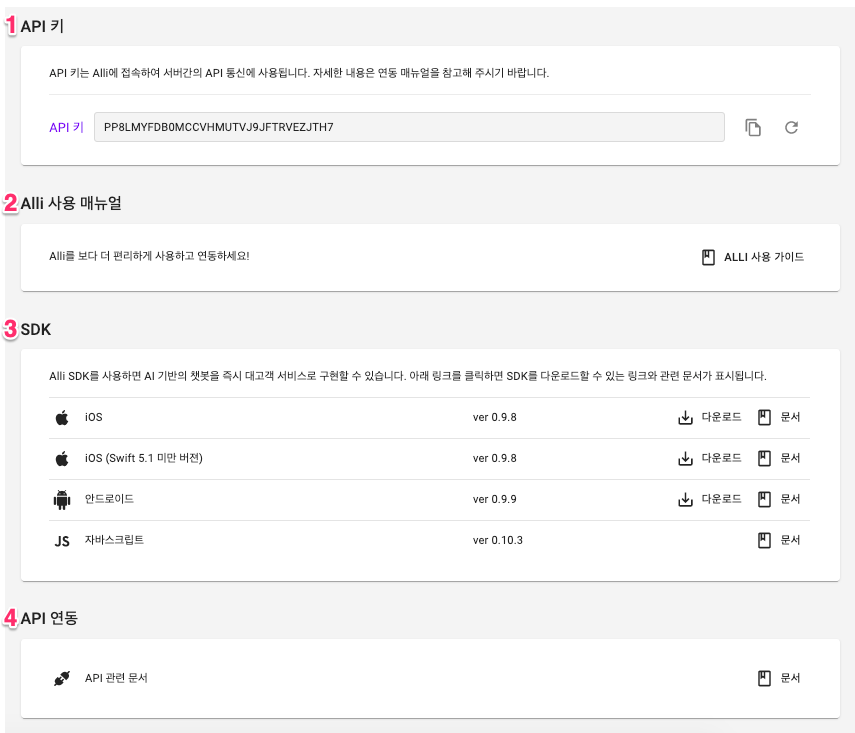Click document icon in the iOS row
855x733 pixels.
764,417
